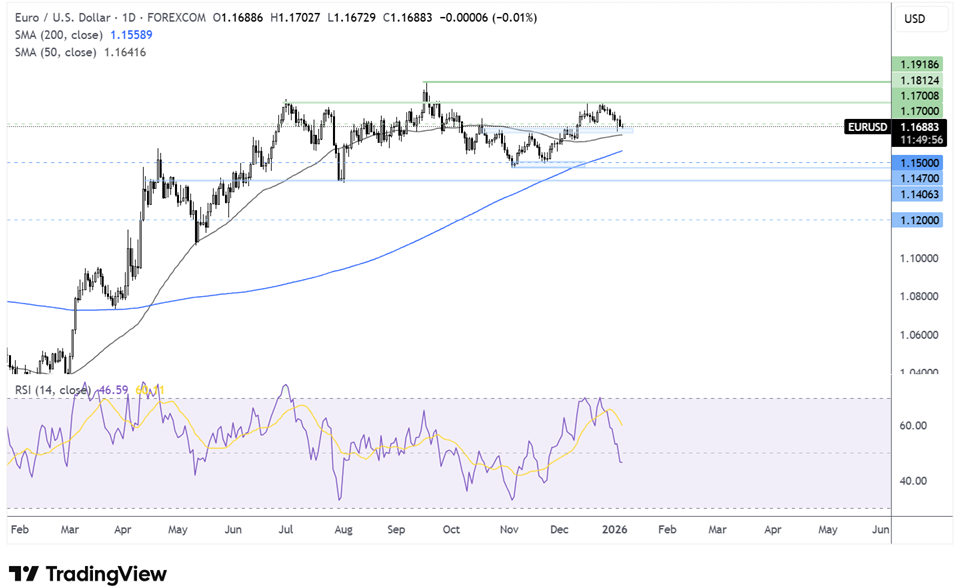The image size is (964, 588).
Task: Click the 1.17000 resistance label
Action: (x=917, y=111)
